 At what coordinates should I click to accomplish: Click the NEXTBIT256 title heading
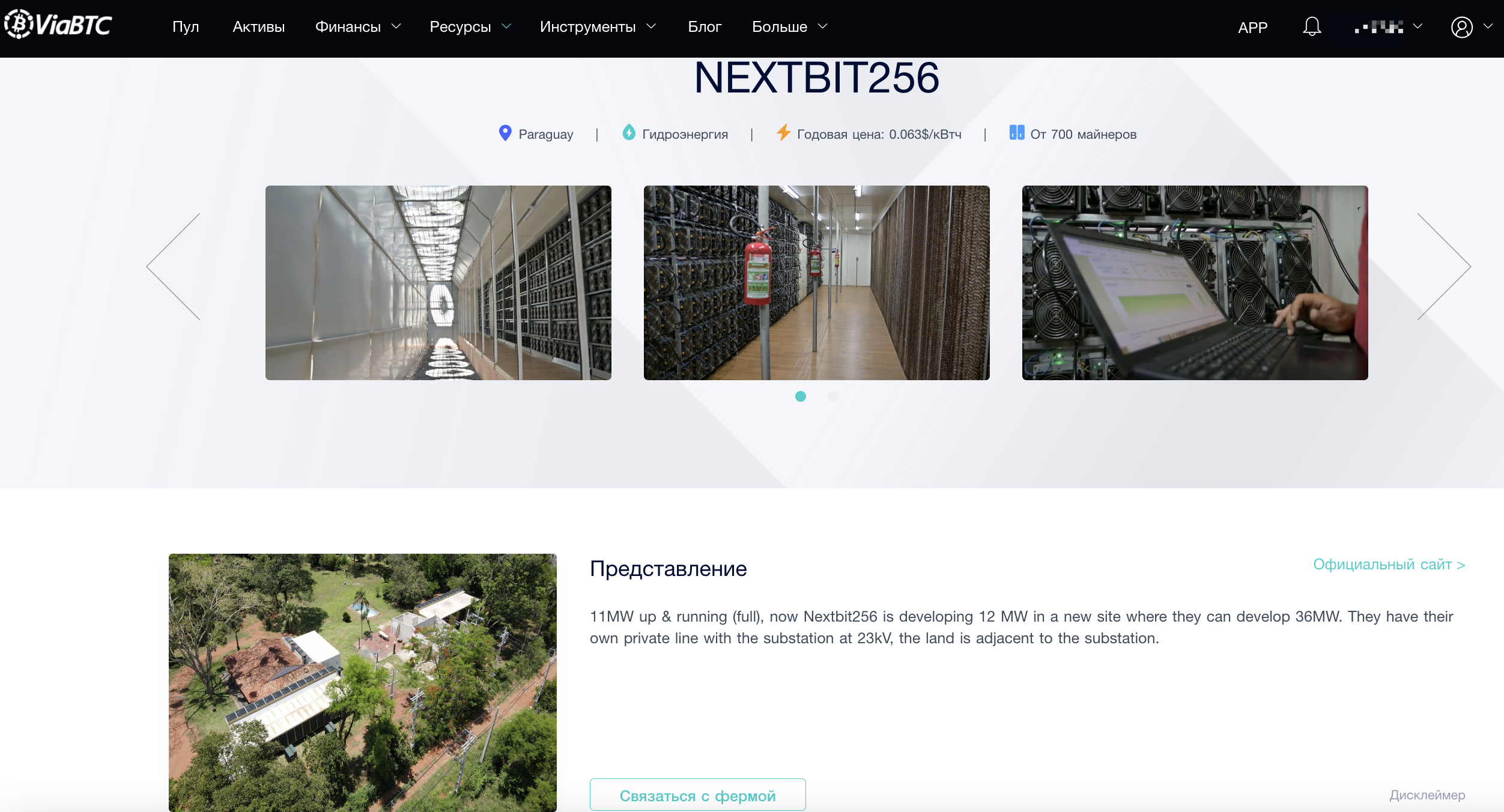pyautogui.click(x=817, y=78)
